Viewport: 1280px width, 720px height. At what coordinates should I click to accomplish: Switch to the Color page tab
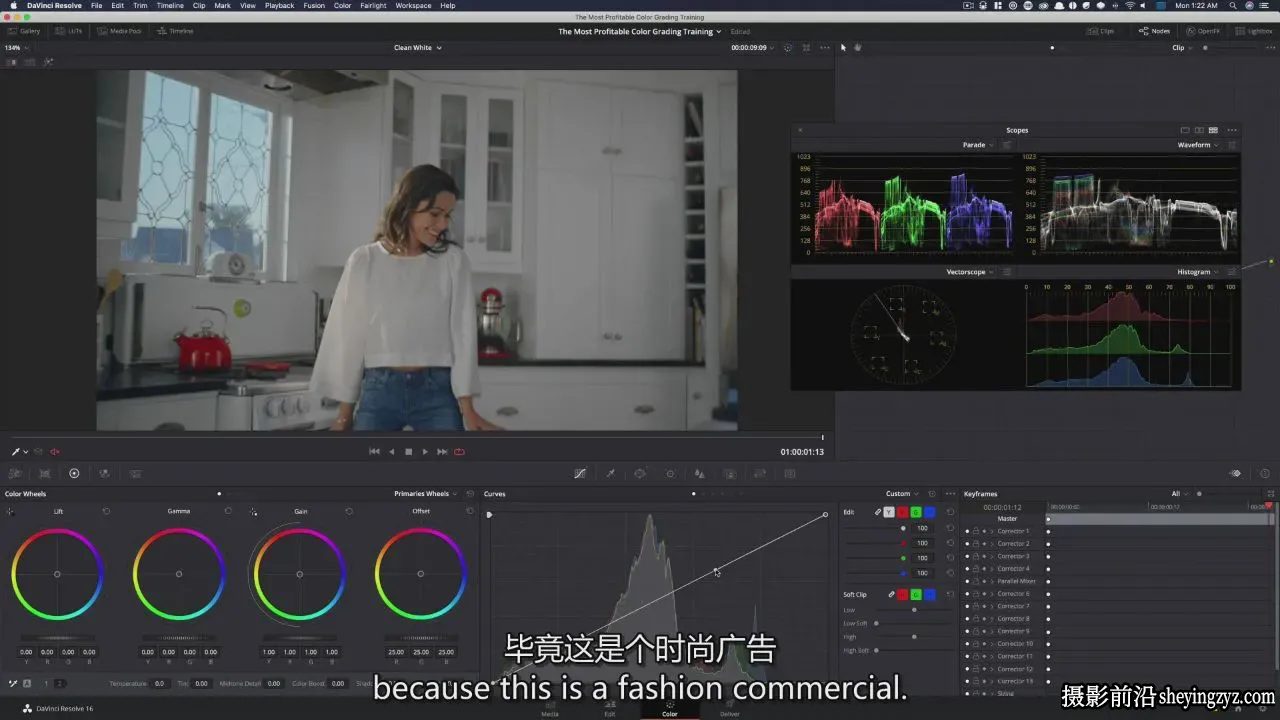(x=670, y=709)
